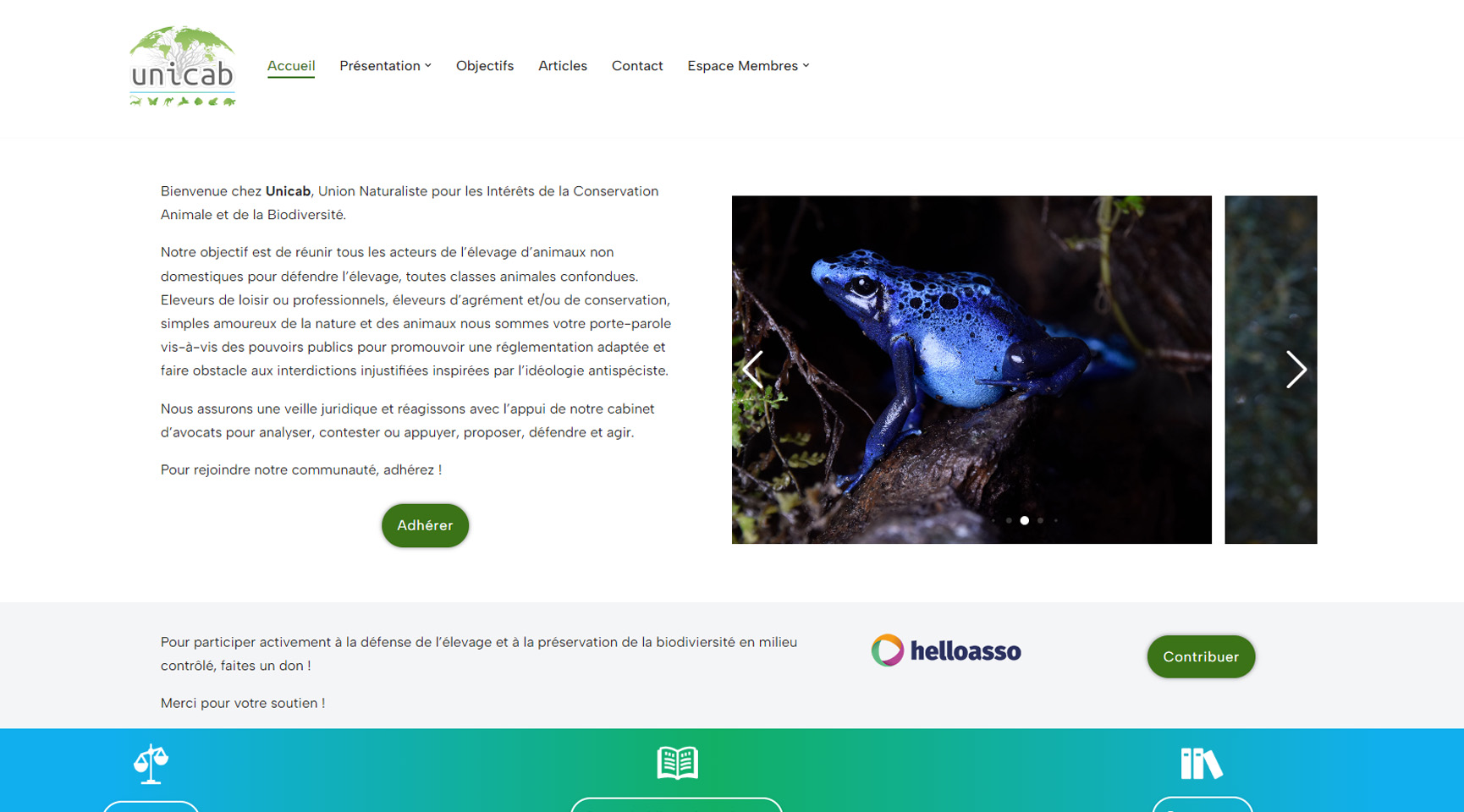Open the HelloAsso logo link
1464x812 pixels.
[946, 650]
